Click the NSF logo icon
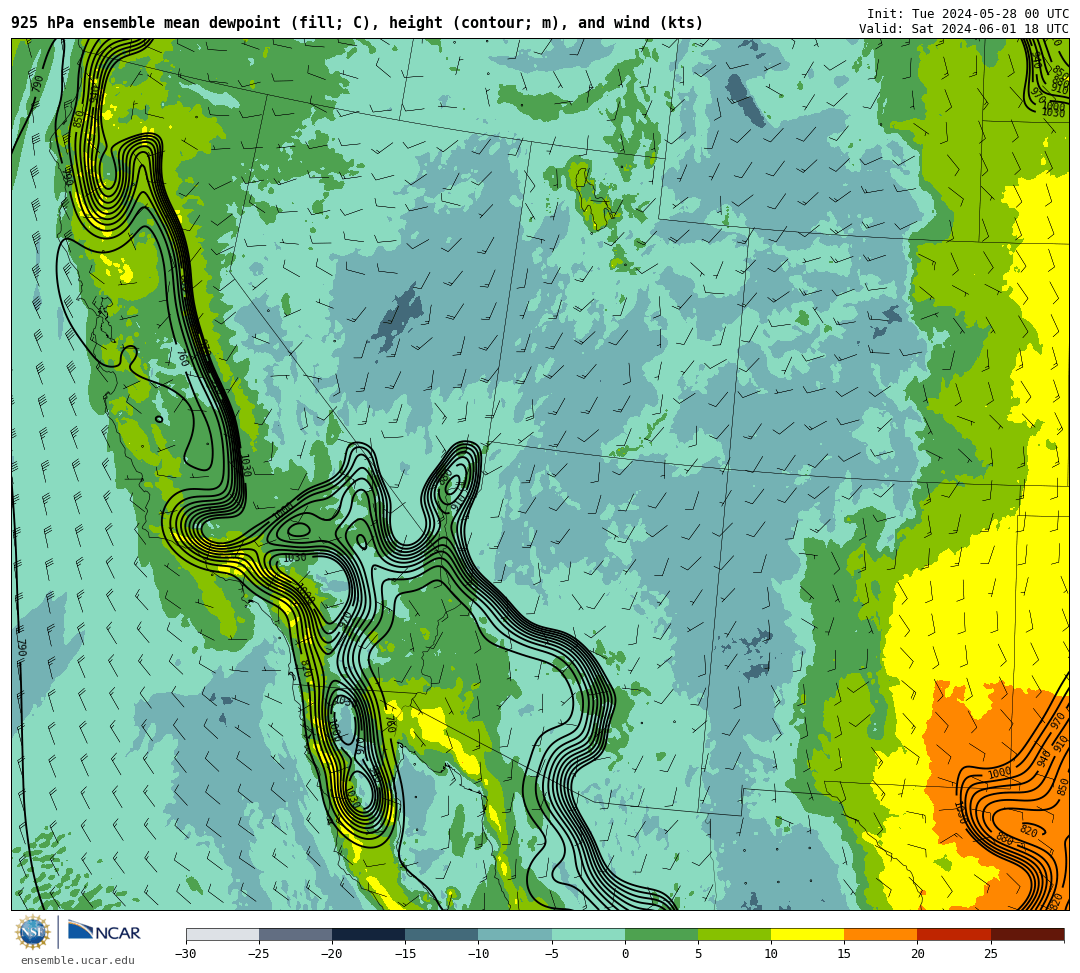This screenshot has width=1080, height=973. click(32, 932)
